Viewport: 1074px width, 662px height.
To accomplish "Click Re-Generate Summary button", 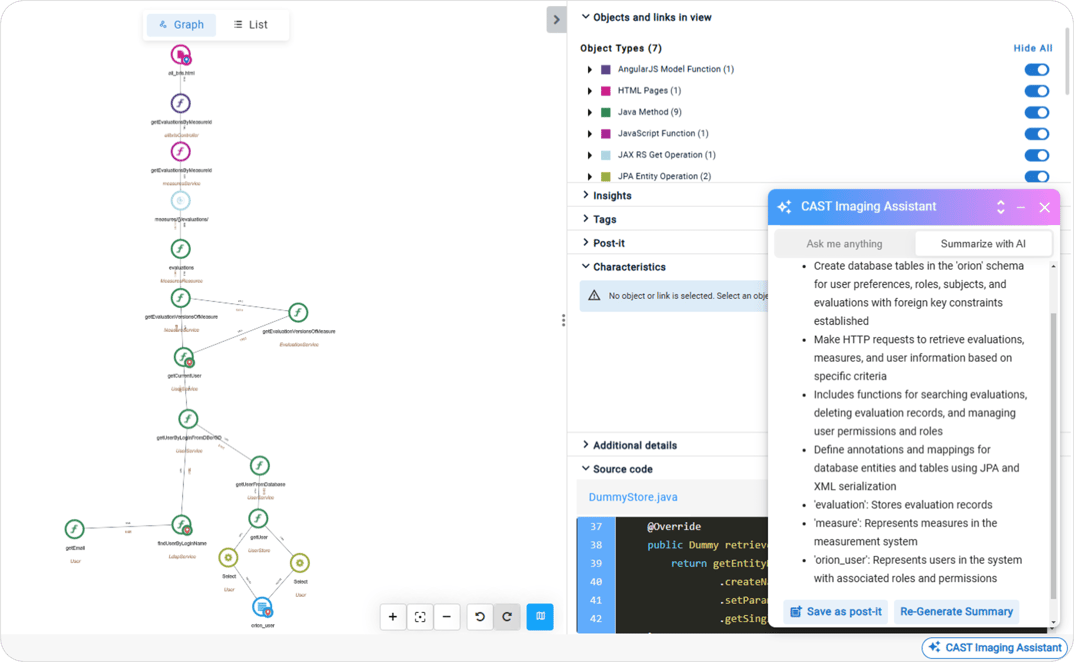I will coord(956,611).
